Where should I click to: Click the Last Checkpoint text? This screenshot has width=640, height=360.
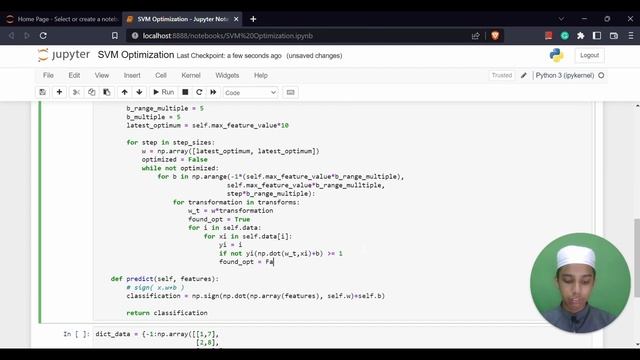pyautogui.click(x=229, y=56)
